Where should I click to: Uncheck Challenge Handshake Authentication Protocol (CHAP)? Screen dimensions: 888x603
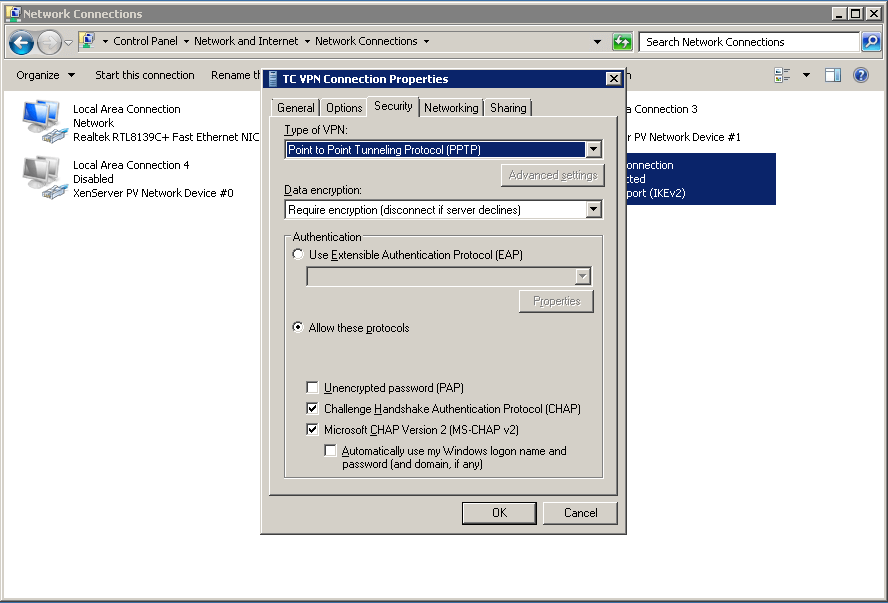(313, 409)
